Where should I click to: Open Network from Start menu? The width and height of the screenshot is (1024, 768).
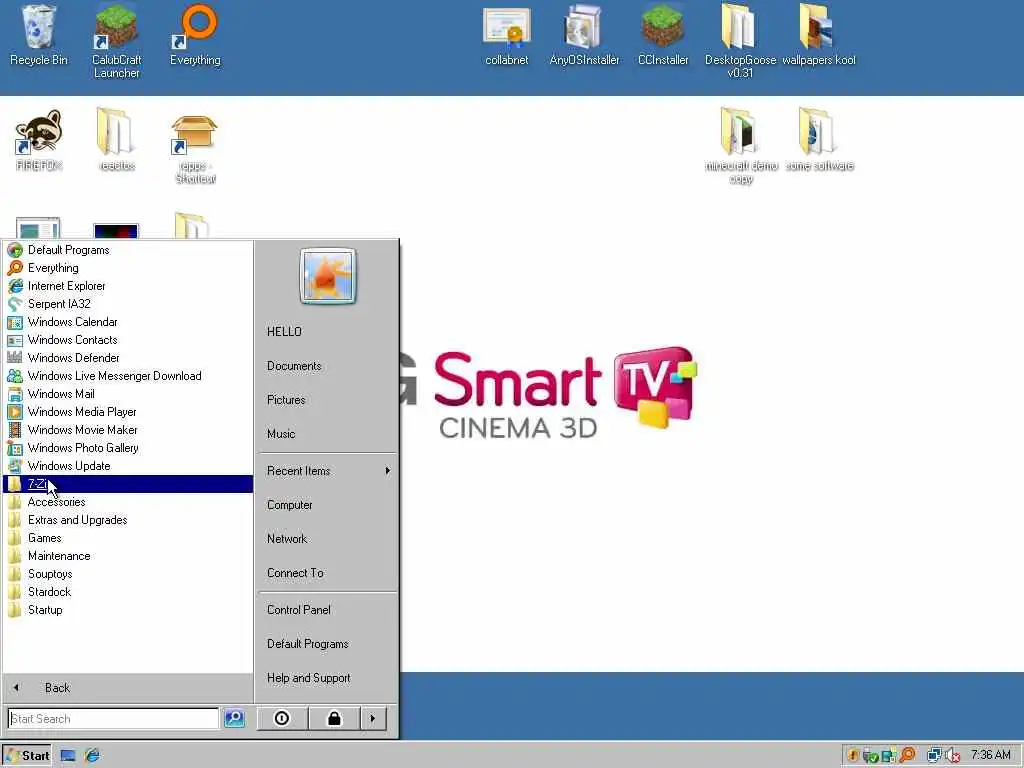coord(328,539)
